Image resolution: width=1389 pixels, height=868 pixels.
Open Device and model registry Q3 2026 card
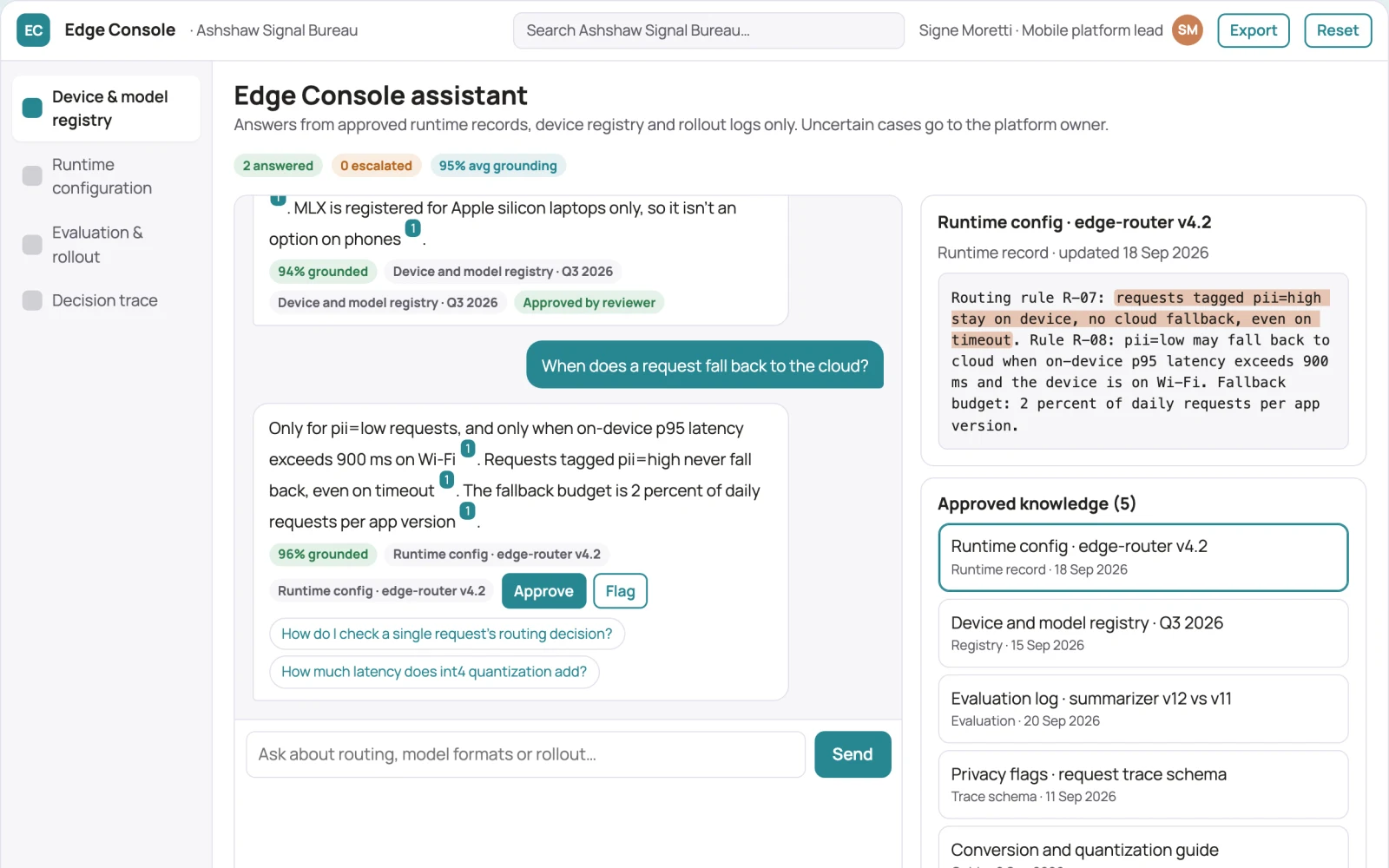1142,633
